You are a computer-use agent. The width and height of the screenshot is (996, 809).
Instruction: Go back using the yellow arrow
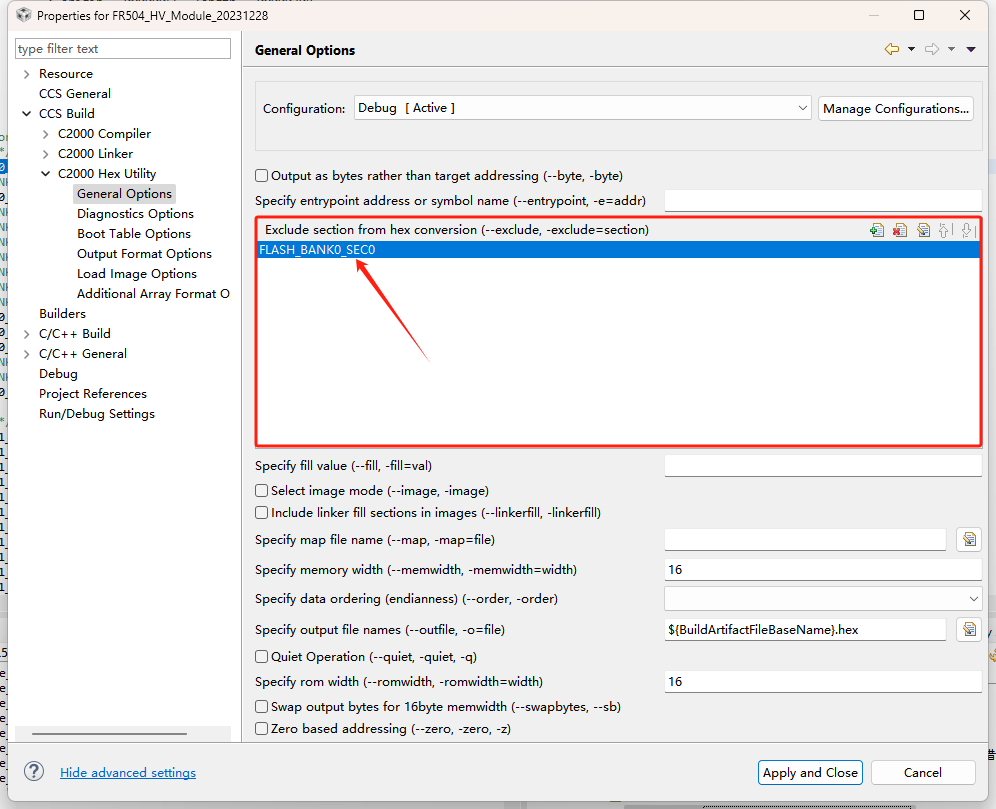click(x=892, y=49)
